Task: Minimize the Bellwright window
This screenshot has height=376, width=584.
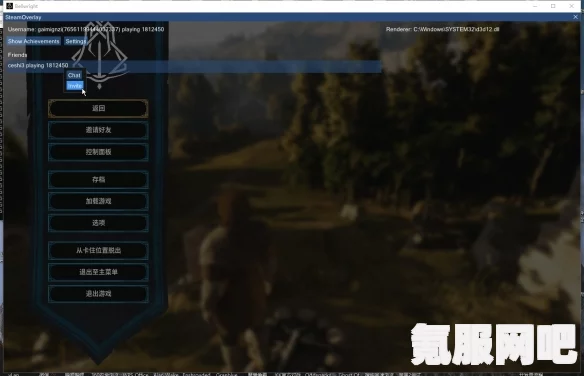Action: [535, 6]
